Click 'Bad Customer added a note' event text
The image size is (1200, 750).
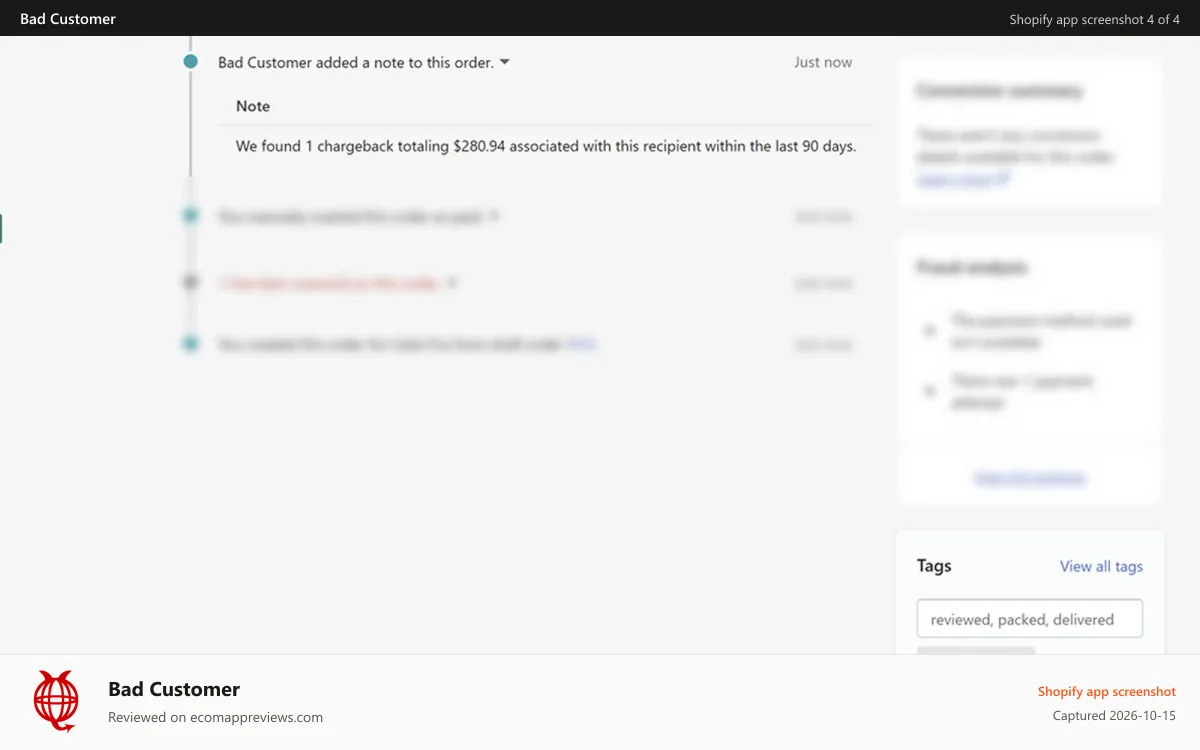(x=356, y=62)
